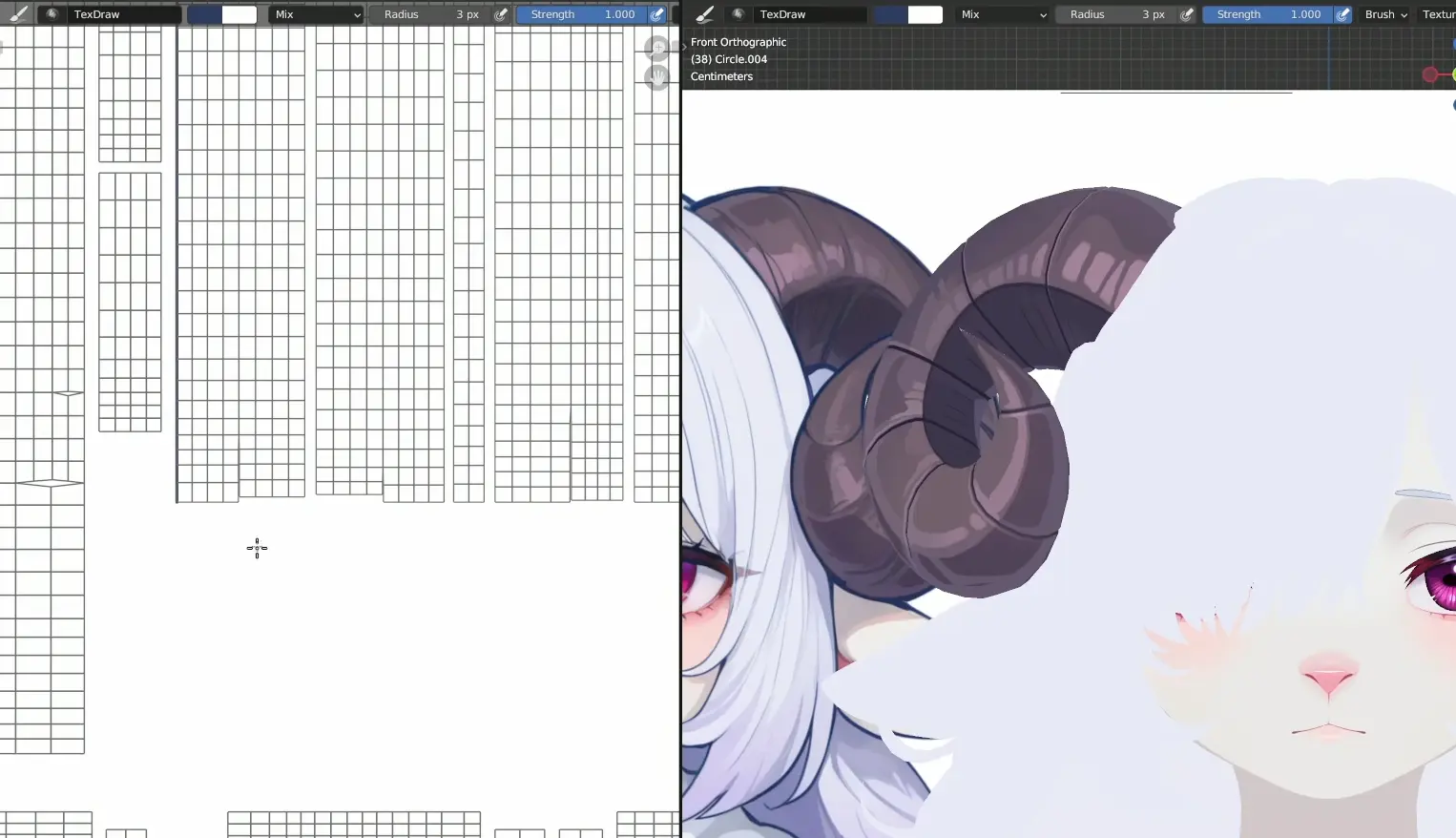Toggle strength pen pressure in the image editor
1456x838 pixels.
(656, 14)
